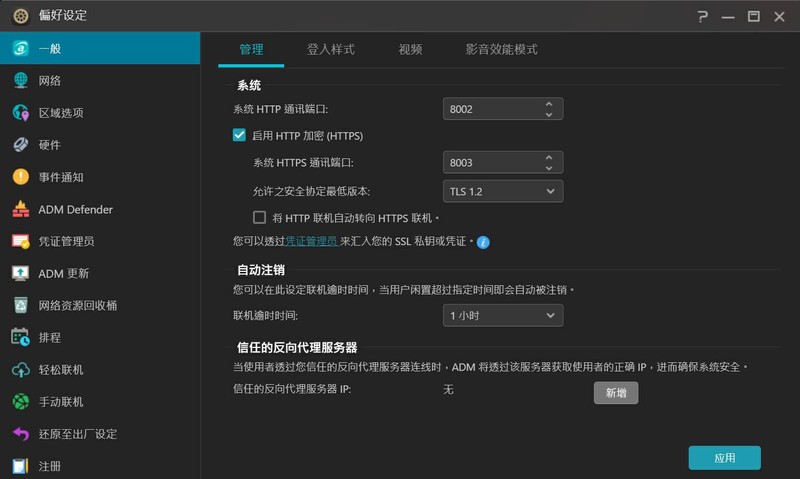Click the 新增 button for proxy IP
The width and height of the screenshot is (800, 479).
(616, 393)
